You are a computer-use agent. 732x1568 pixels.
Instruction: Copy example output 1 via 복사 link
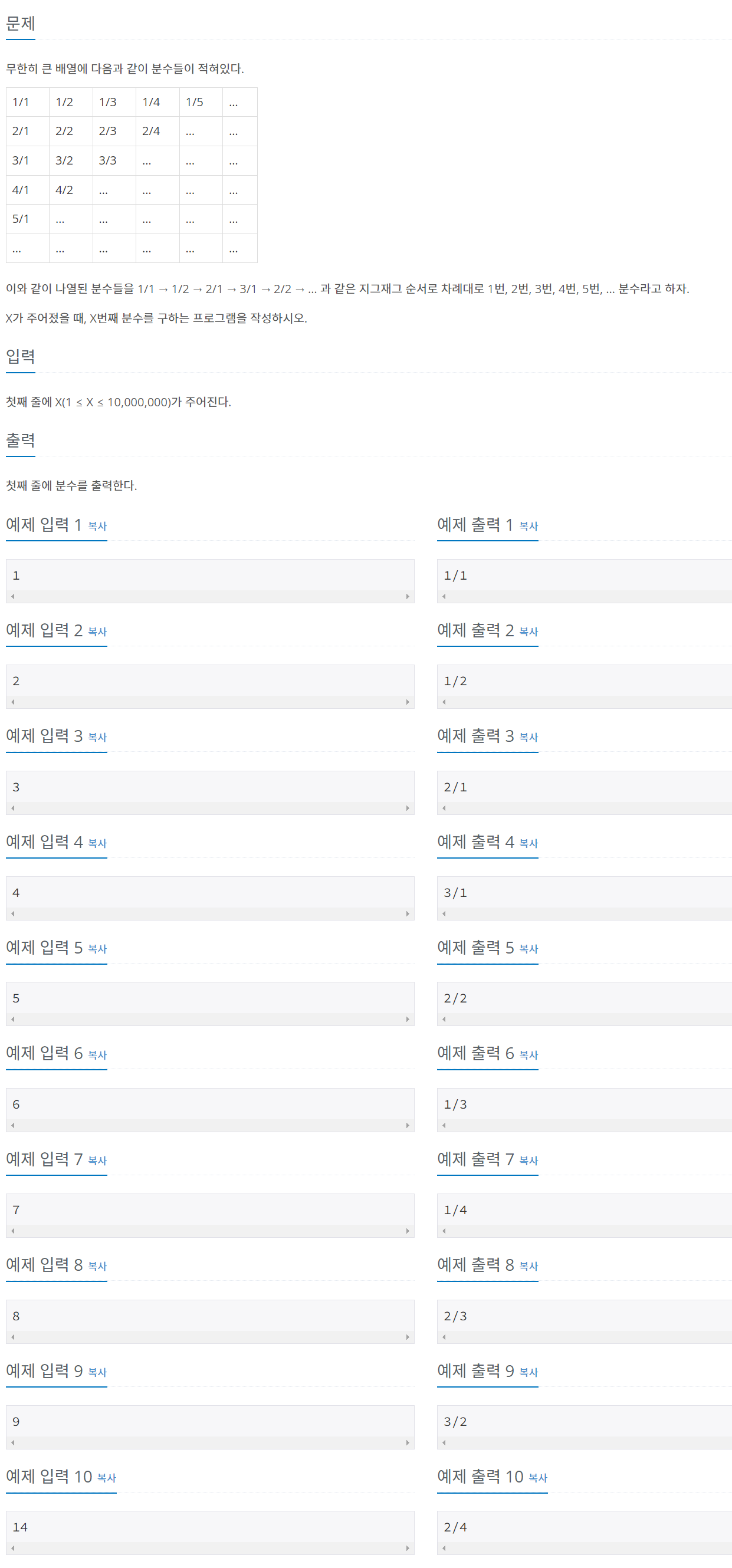coord(529,526)
